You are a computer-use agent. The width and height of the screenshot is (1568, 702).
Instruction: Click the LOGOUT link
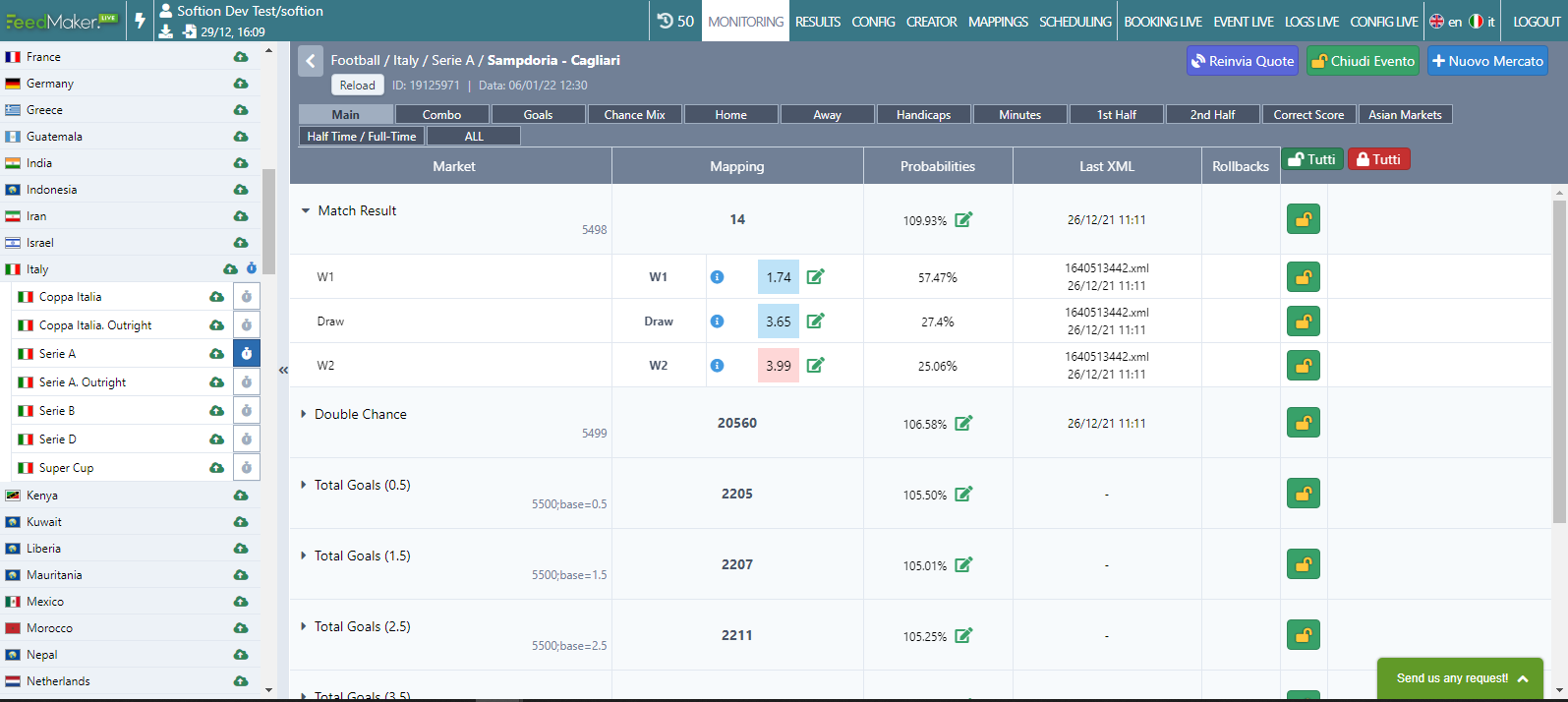pos(1537,22)
